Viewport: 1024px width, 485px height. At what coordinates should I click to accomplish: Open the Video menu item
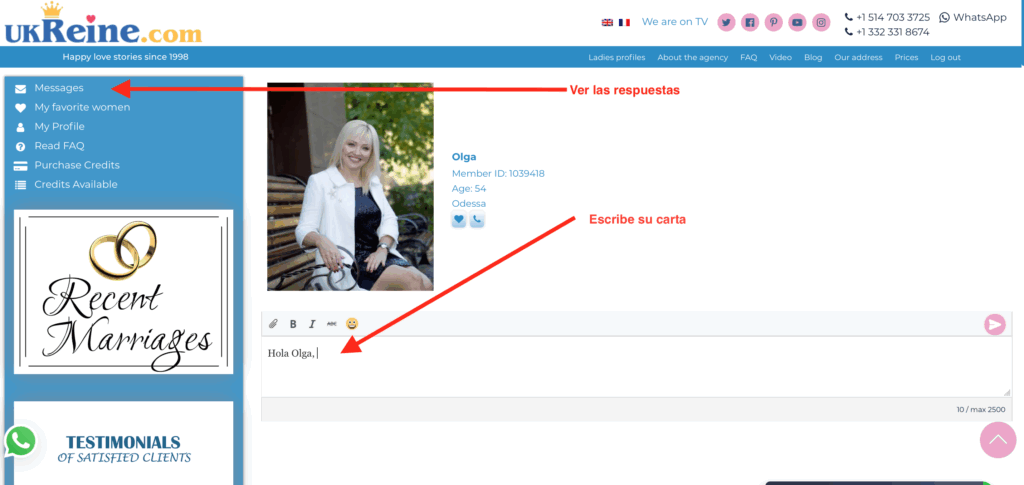click(780, 57)
